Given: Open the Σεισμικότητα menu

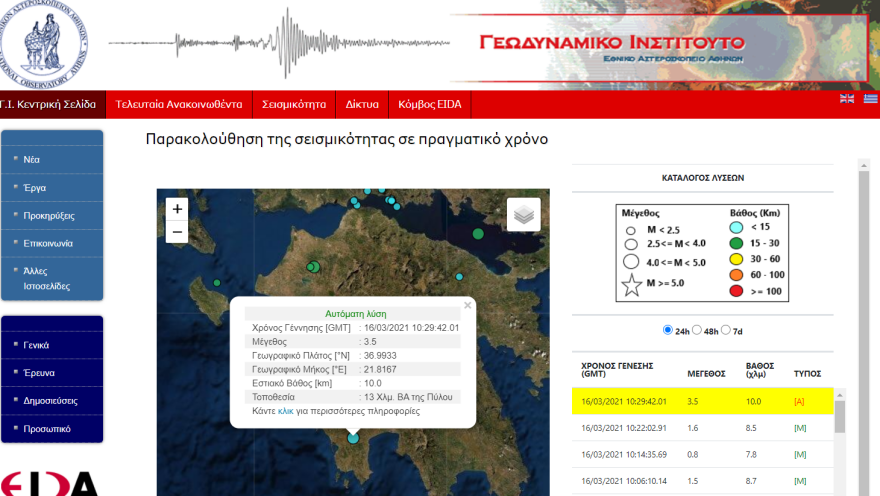Looking at the screenshot, I should [x=294, y=104].
